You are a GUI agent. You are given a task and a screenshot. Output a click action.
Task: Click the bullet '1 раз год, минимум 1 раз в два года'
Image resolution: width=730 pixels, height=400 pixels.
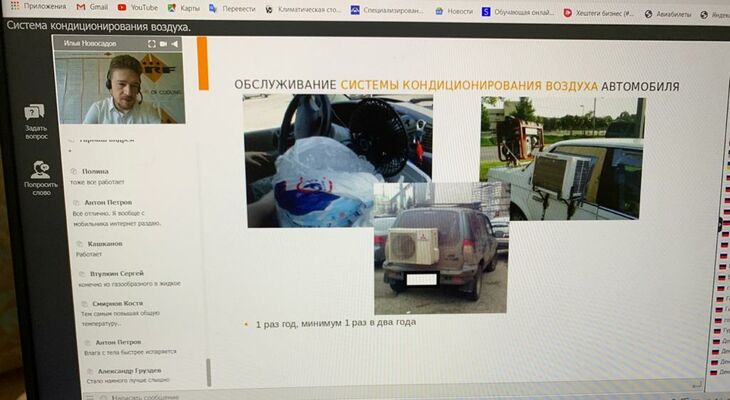(x=336, y=323)
